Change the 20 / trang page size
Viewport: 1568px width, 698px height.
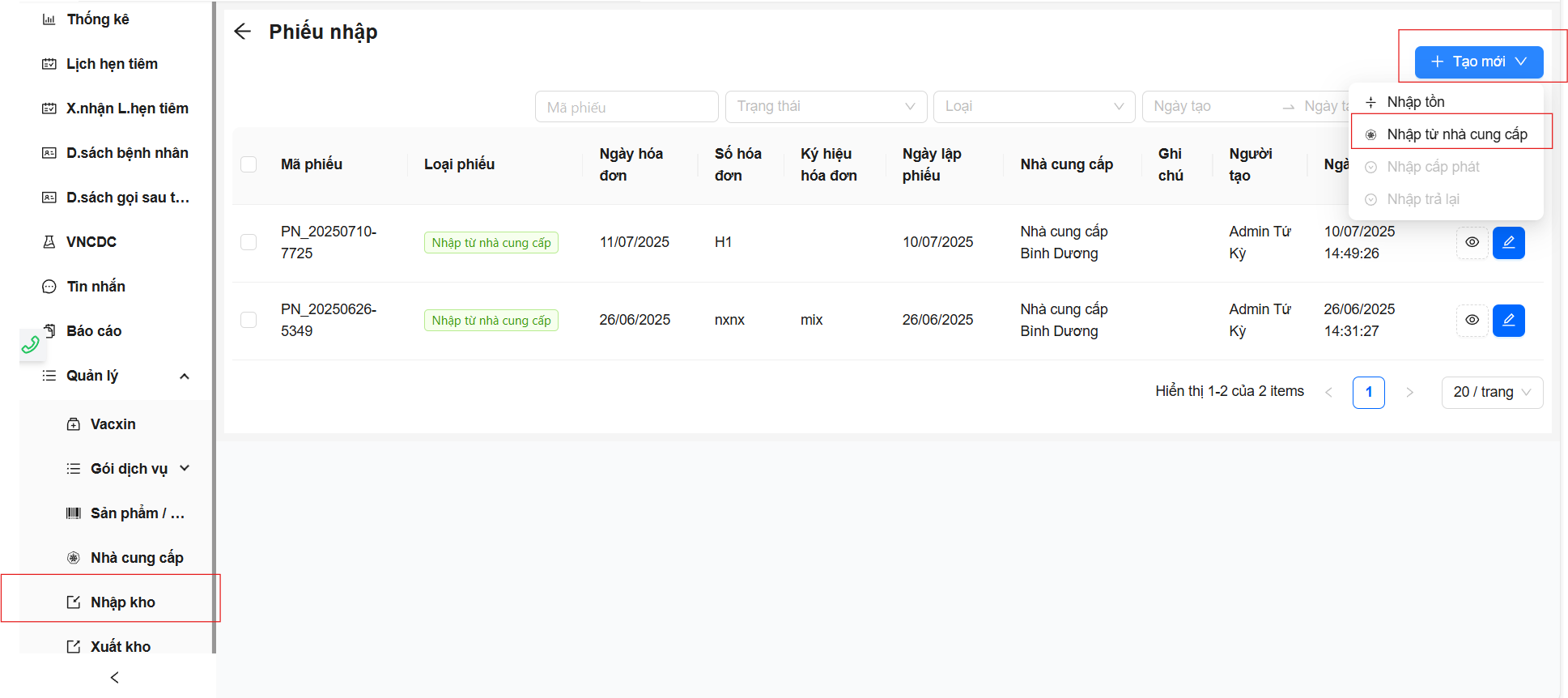(x=1491, y=392)
